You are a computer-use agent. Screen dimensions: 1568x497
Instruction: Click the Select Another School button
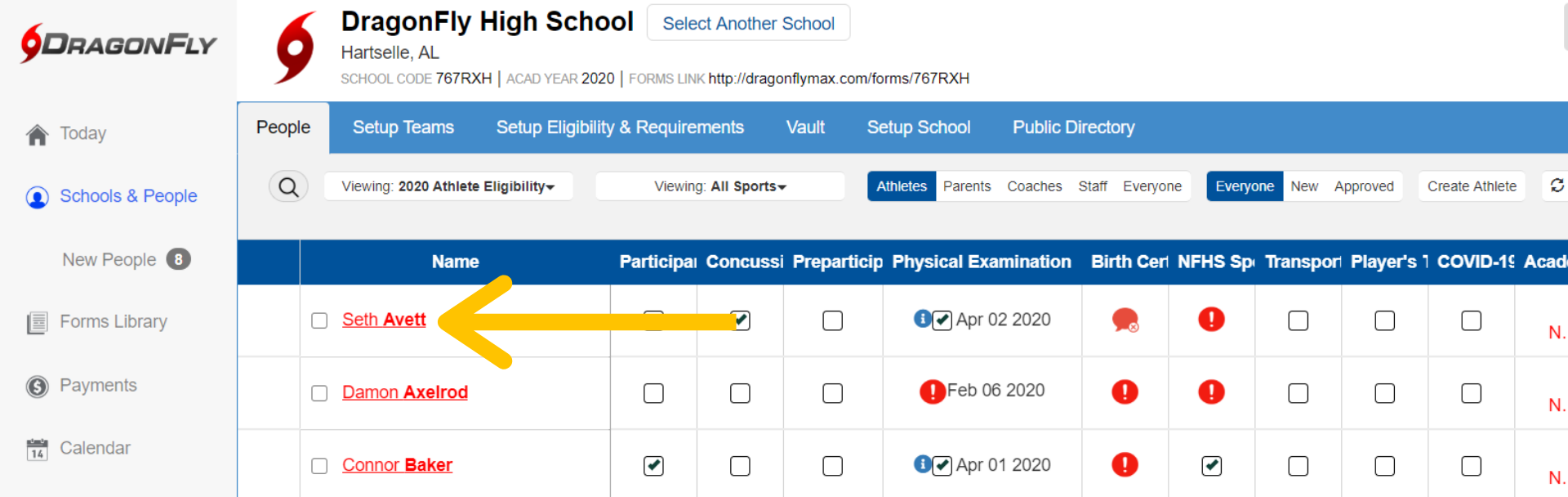pos(748,24)
